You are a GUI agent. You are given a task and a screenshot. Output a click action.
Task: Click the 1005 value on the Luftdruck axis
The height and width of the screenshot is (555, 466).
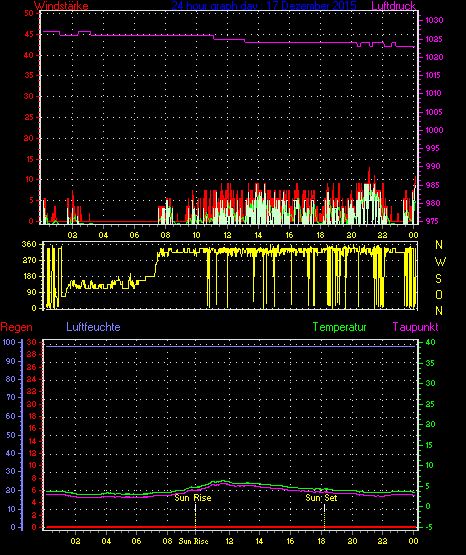point(434,113)
